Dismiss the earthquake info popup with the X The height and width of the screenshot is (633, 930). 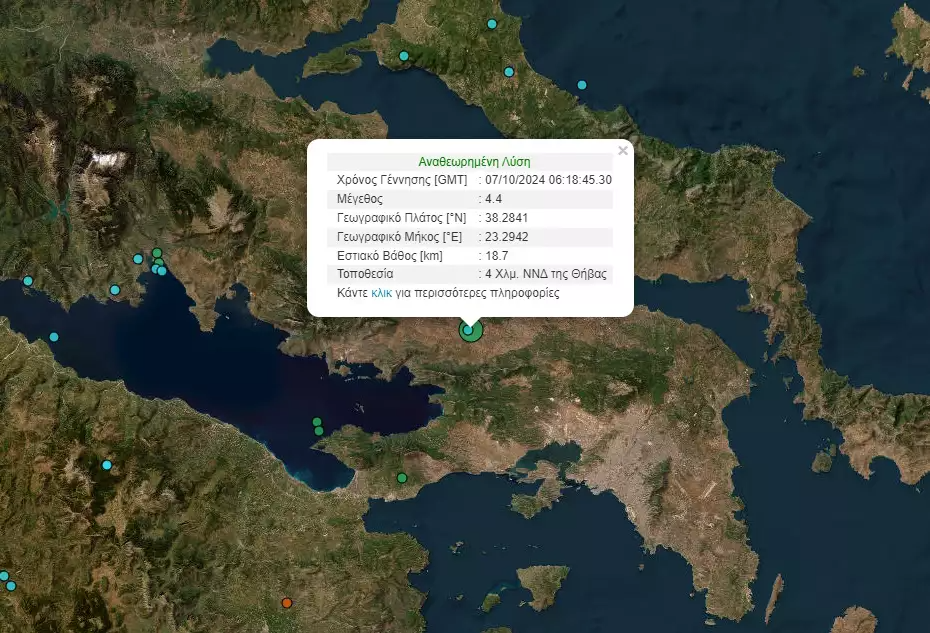(625, 150)
